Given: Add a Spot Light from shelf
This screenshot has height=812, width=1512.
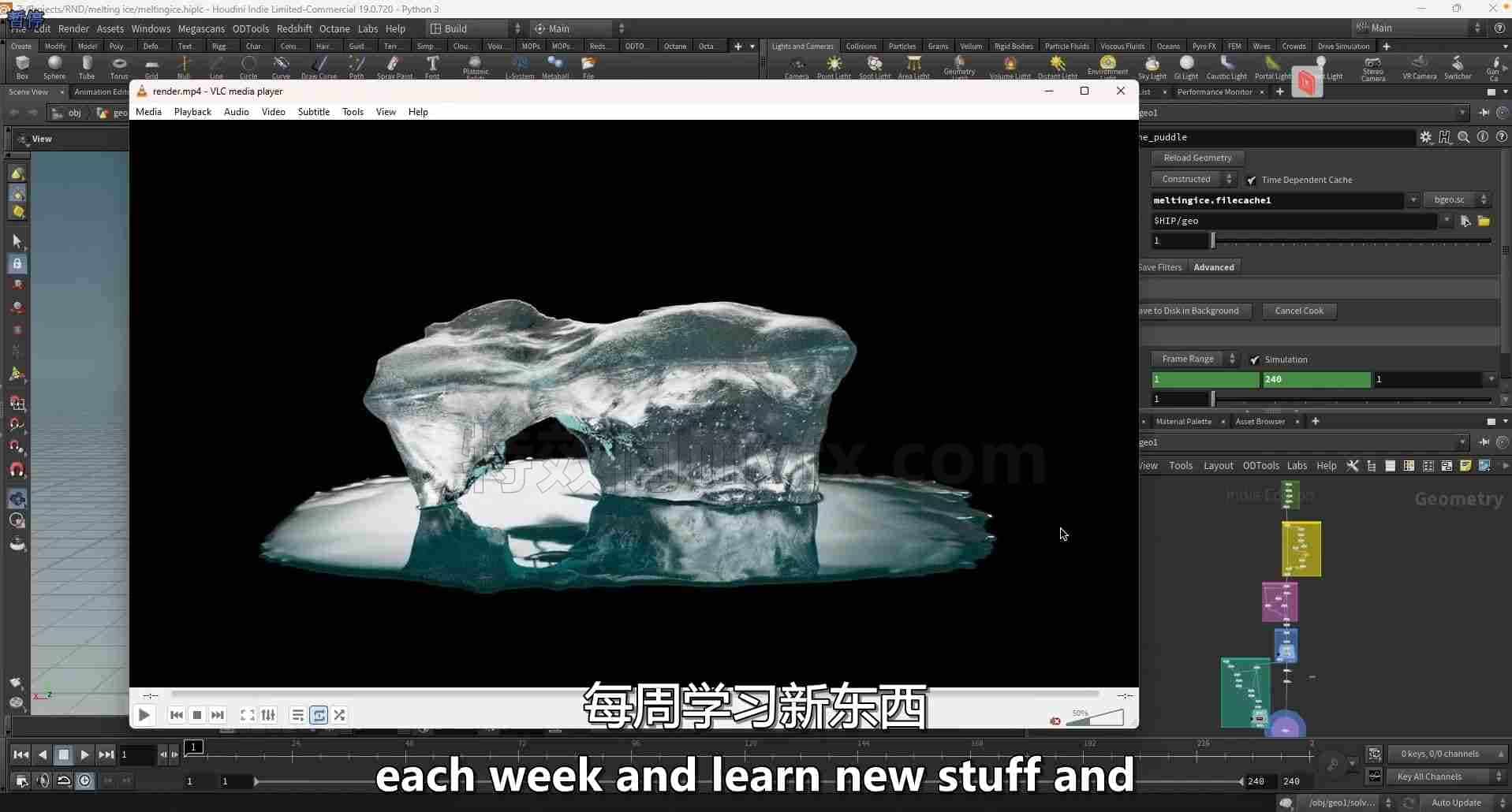Looking at the screenshot, I should 875,67.
